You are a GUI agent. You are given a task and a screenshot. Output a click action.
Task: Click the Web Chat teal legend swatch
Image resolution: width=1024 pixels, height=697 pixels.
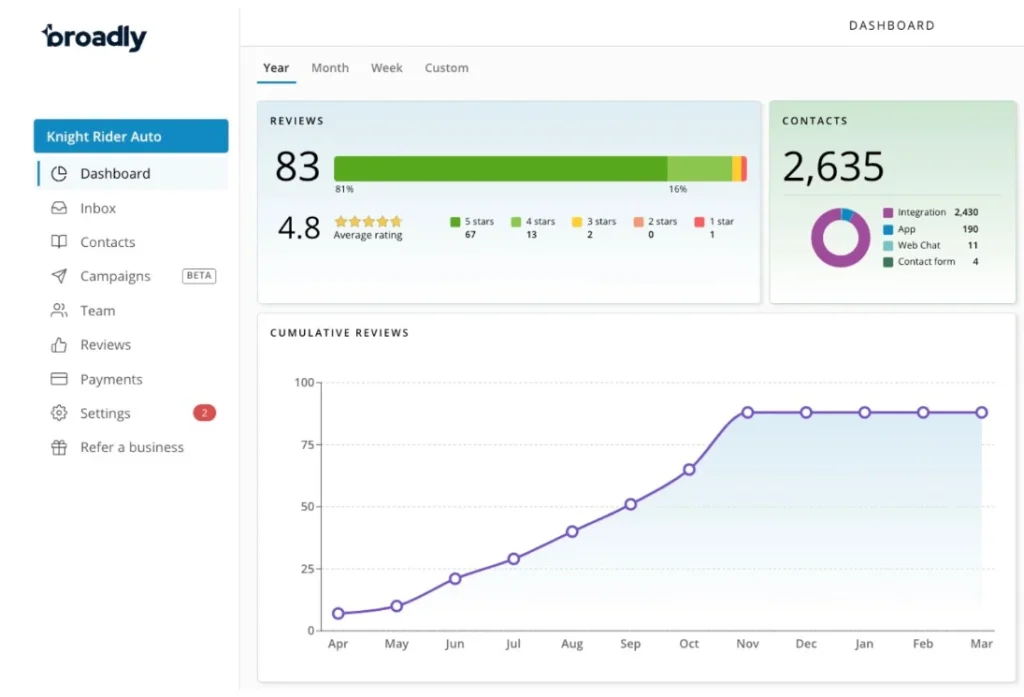pyautogui.click(x=888, y=246)
